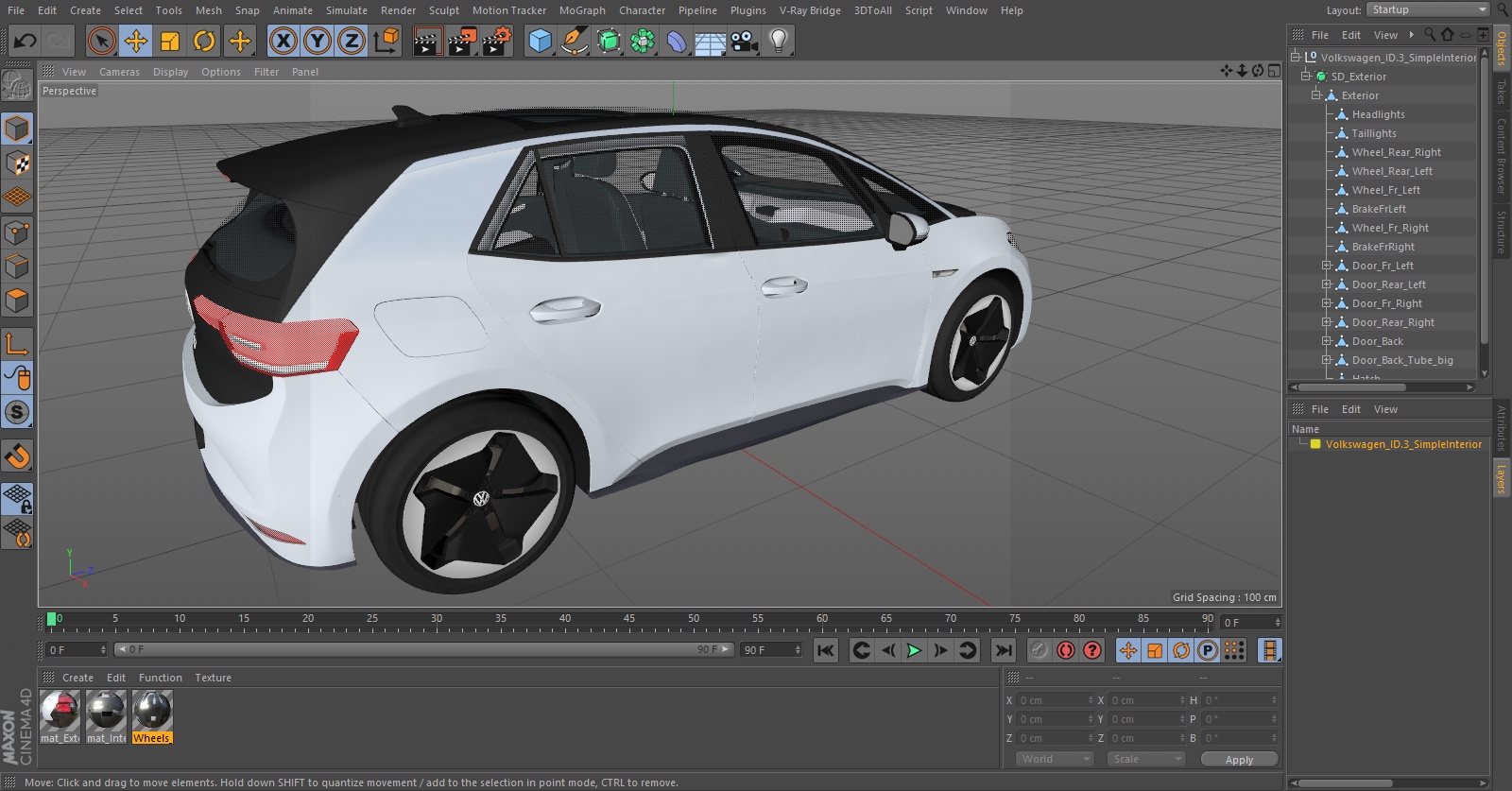The height and width of the screenshot is (791, 1512).
Task: Toggle the Coordinate System switch
Action: tap(387, 41)
